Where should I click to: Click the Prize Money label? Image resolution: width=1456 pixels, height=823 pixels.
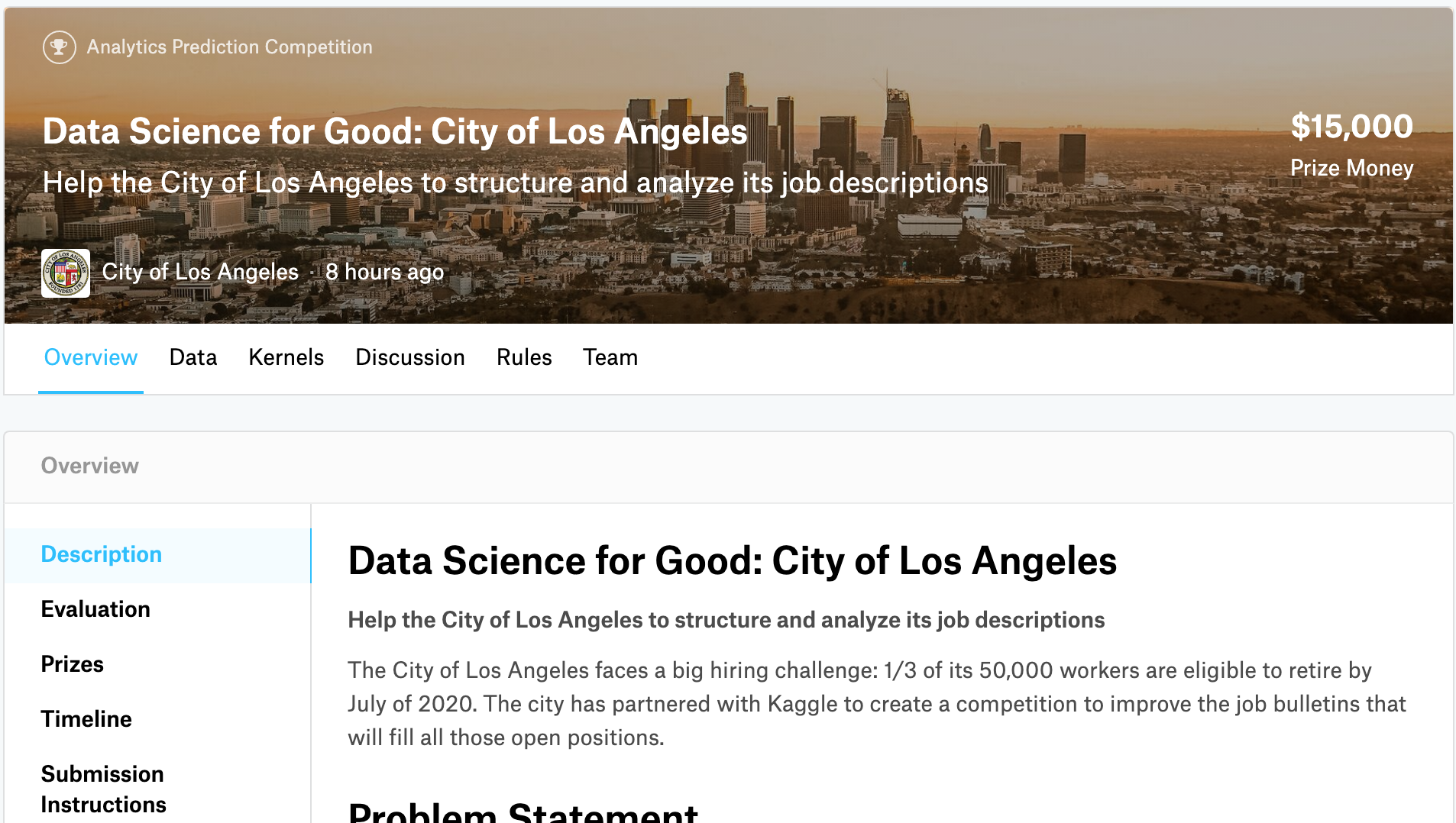(1351, 168)
